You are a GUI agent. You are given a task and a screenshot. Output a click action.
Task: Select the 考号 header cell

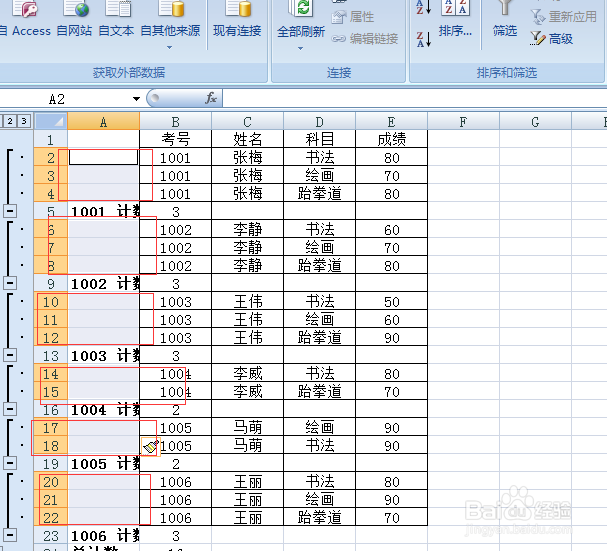[175, 139]
